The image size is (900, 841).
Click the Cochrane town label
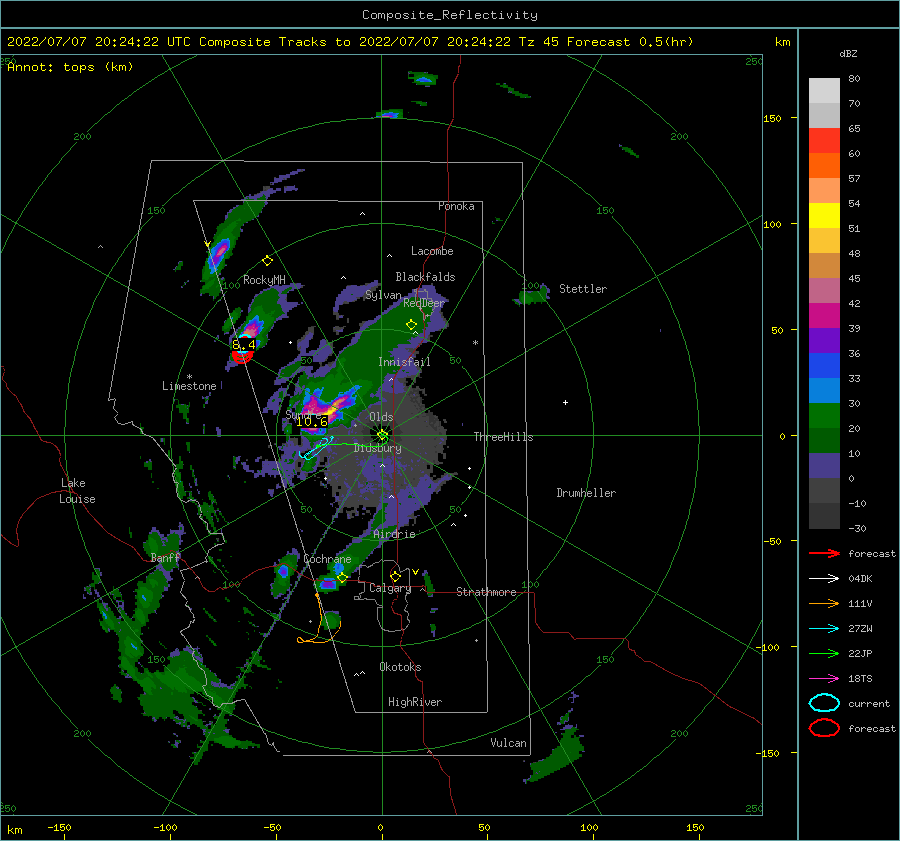click(327, 559)
